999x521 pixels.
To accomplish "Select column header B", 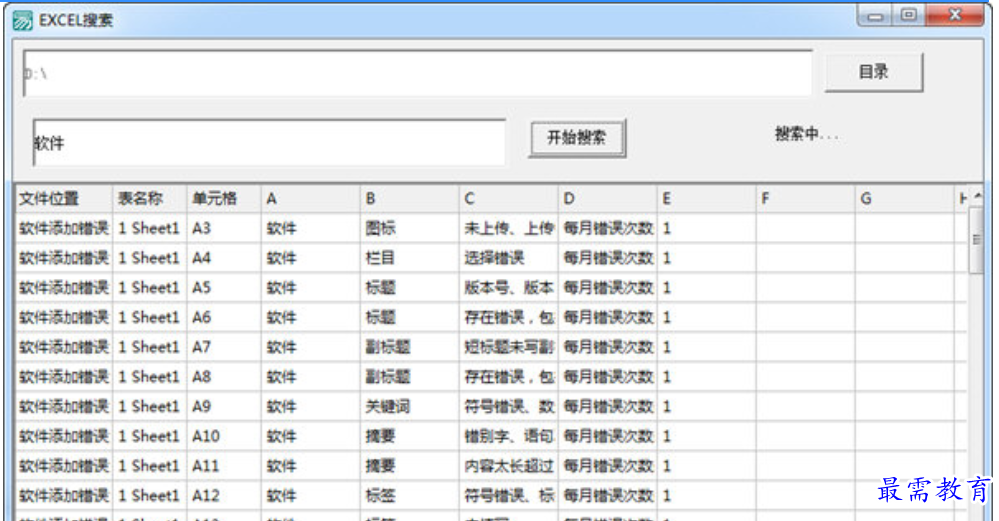I will click(410, 198).
